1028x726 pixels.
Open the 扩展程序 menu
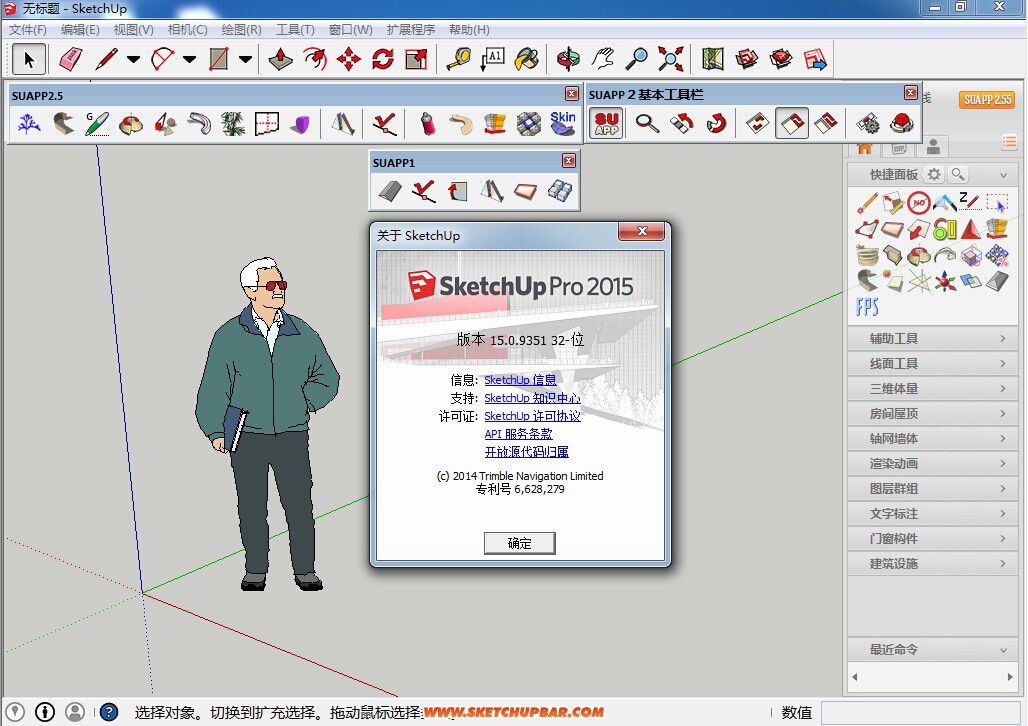click(x=410, y=30)
